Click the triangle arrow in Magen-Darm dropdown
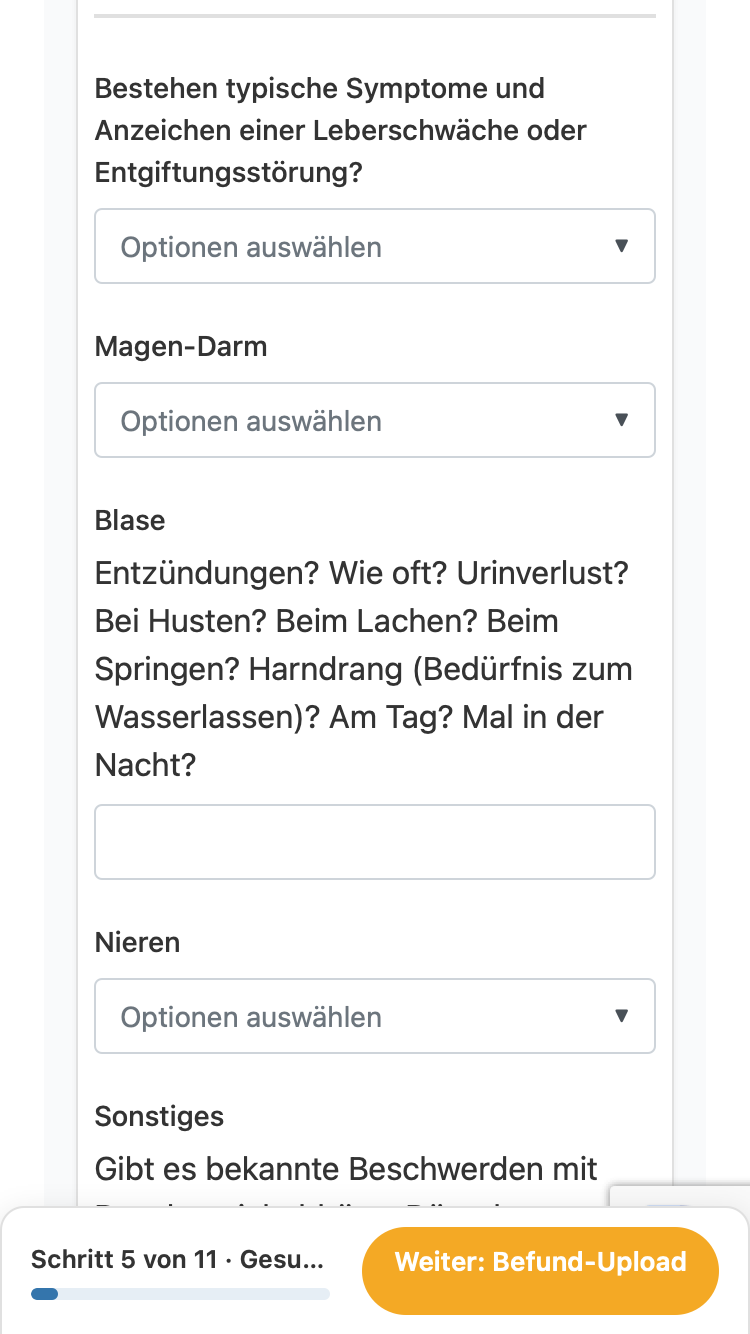The image size is (750, 1334). (622, 420)
